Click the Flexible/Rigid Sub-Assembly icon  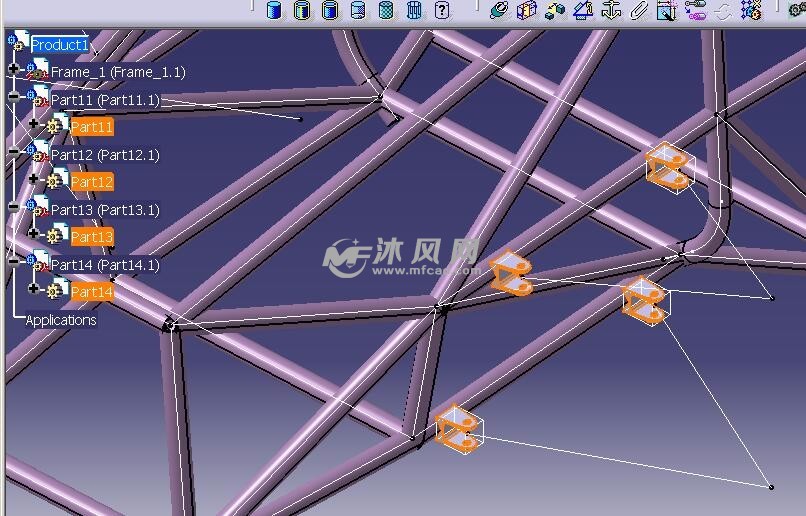click(x=695, y=10)
